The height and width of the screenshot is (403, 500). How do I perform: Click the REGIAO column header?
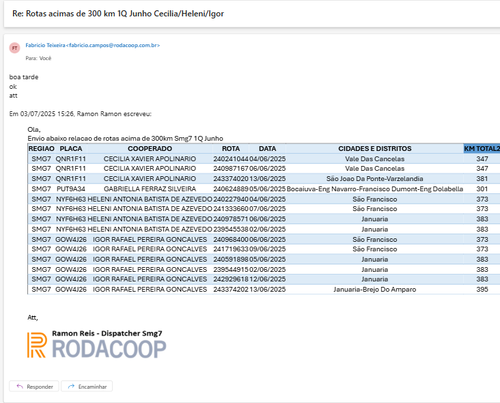point(41,149)
